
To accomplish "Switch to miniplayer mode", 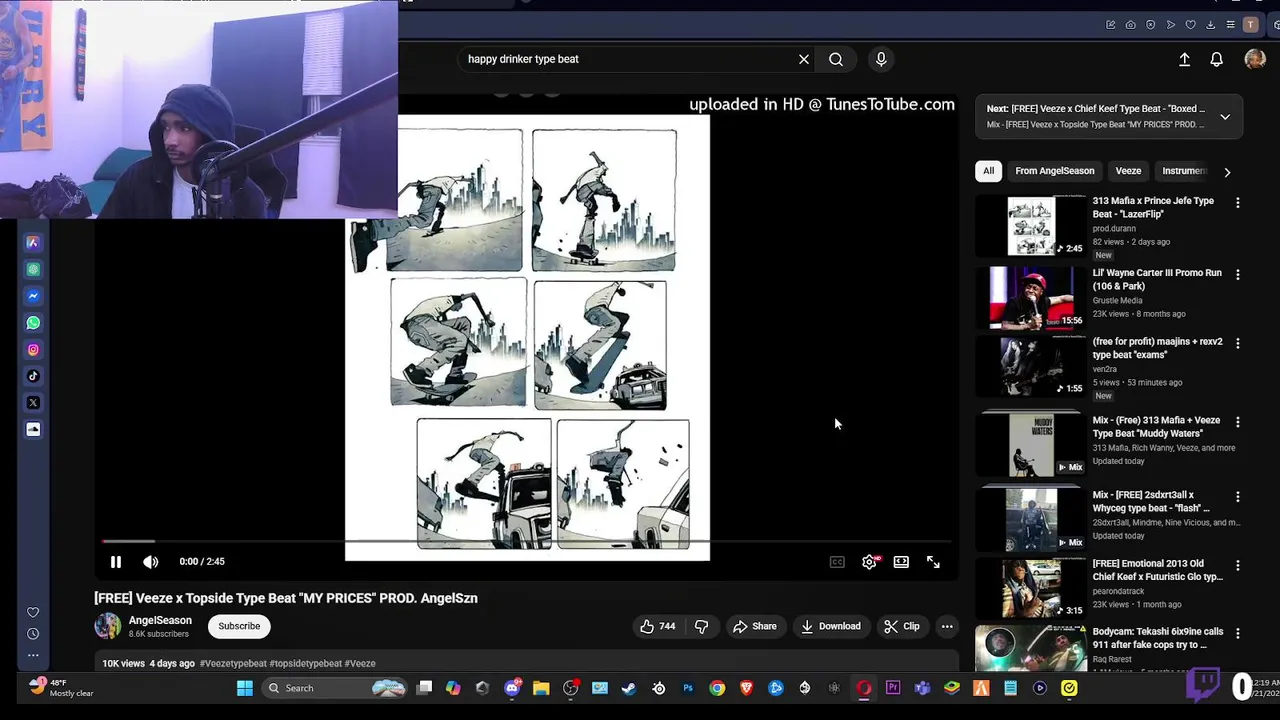I will pos(901,562).
